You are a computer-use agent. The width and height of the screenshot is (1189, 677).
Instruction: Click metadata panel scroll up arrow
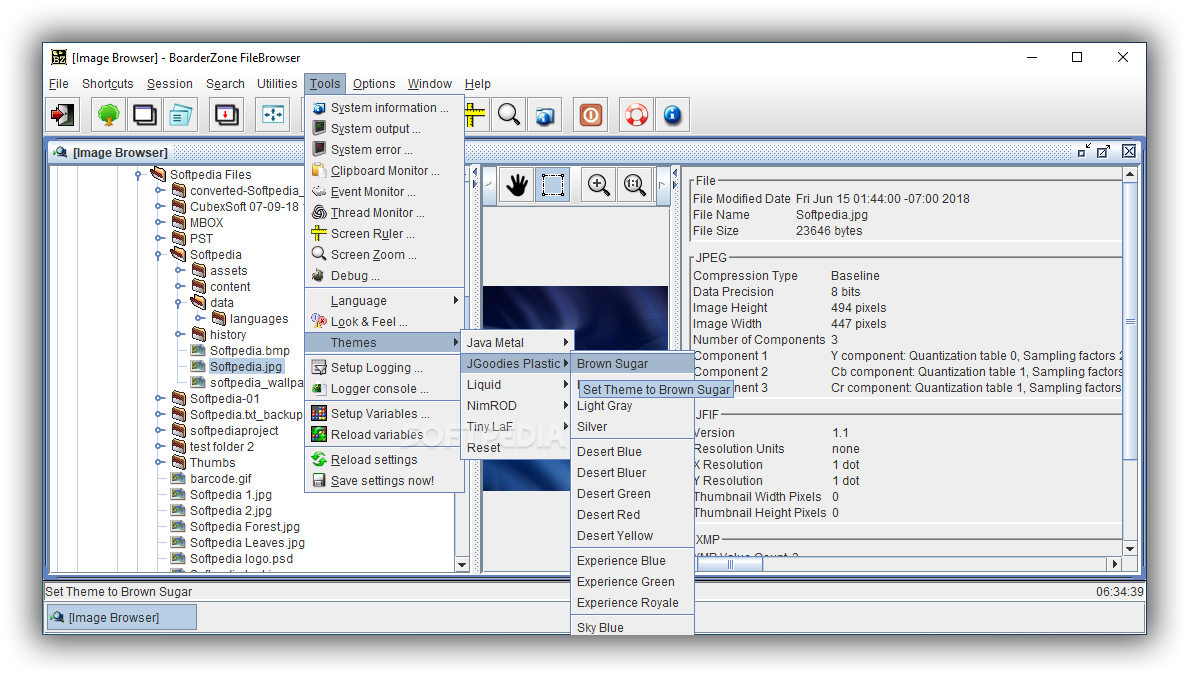[x=1130, y=175]
